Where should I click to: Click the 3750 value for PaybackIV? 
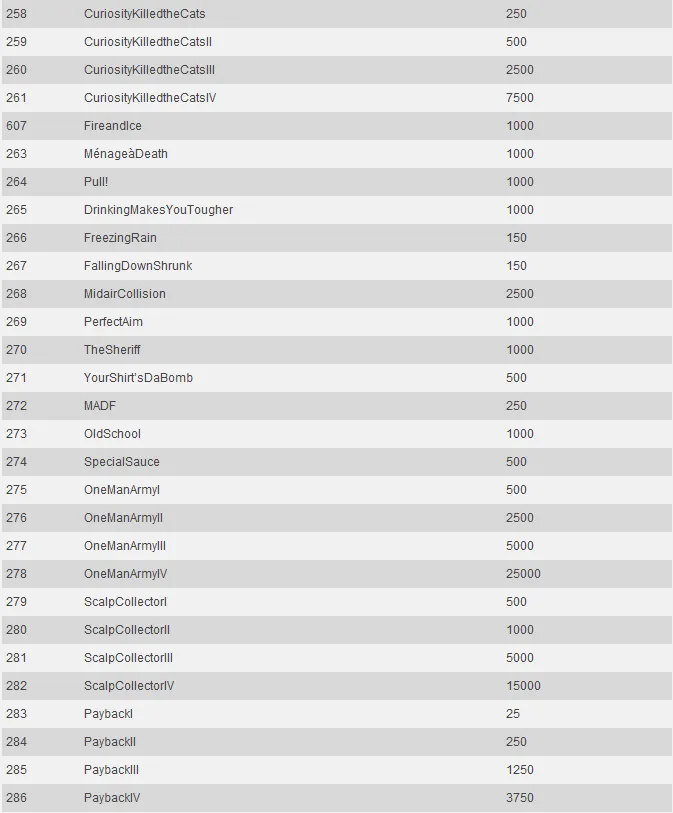(x=520, y=798)
